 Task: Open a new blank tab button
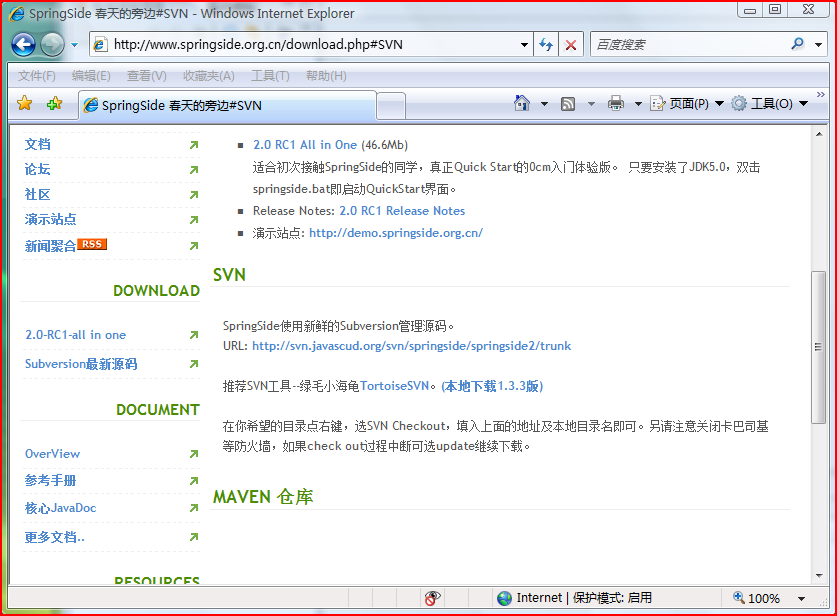(391, 106)
